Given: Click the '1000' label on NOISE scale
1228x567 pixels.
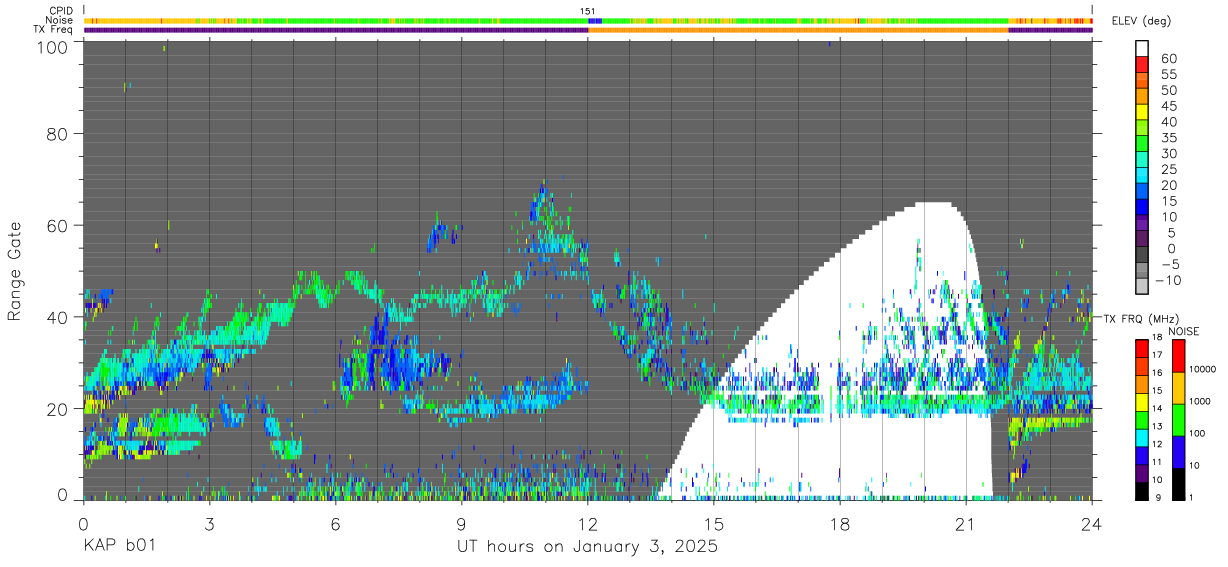Looking at the screenshot, I should (1201, 401).
